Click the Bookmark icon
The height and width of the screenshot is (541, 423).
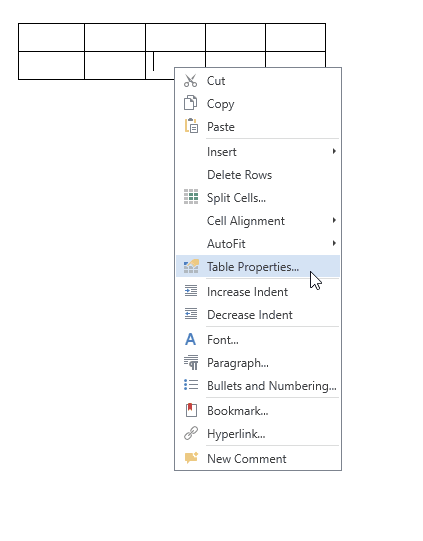[191, 410]
